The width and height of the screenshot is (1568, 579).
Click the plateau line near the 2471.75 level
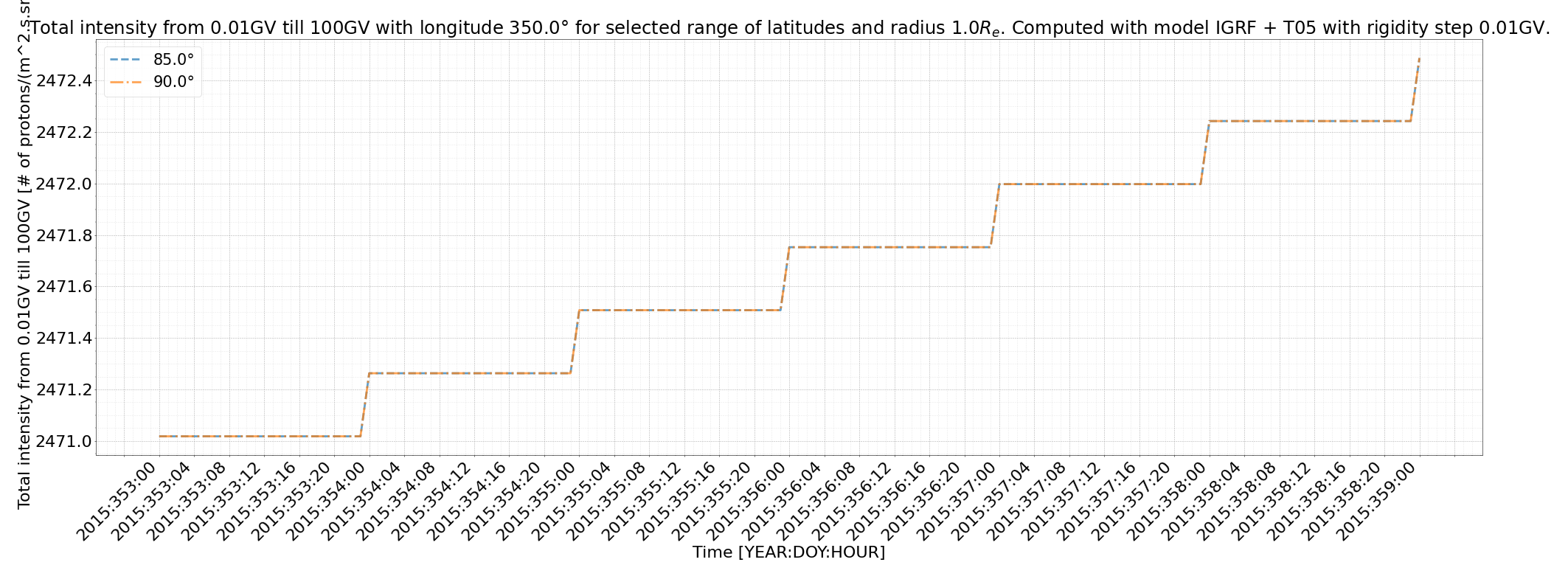click(889, 247)
